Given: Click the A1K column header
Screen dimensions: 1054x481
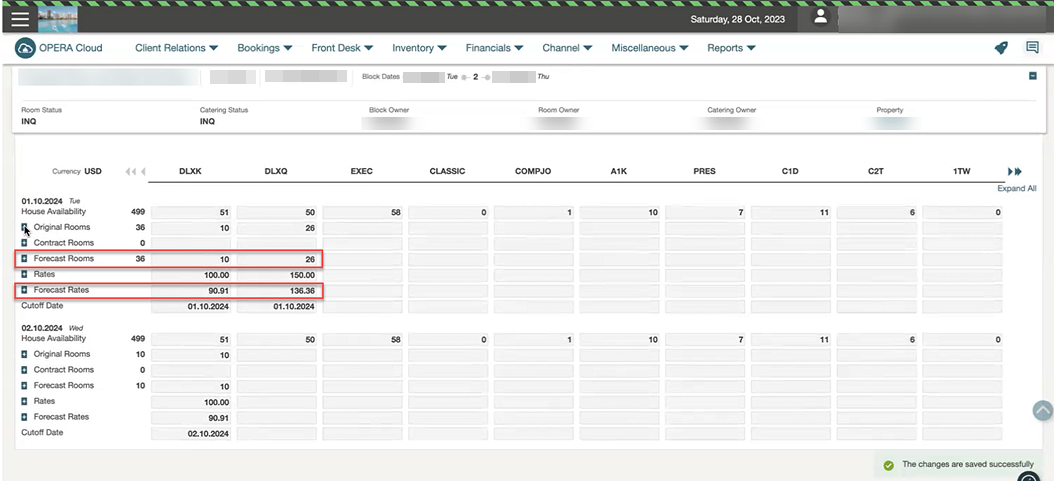Looking at the screenshot, I should click(618, 171).
